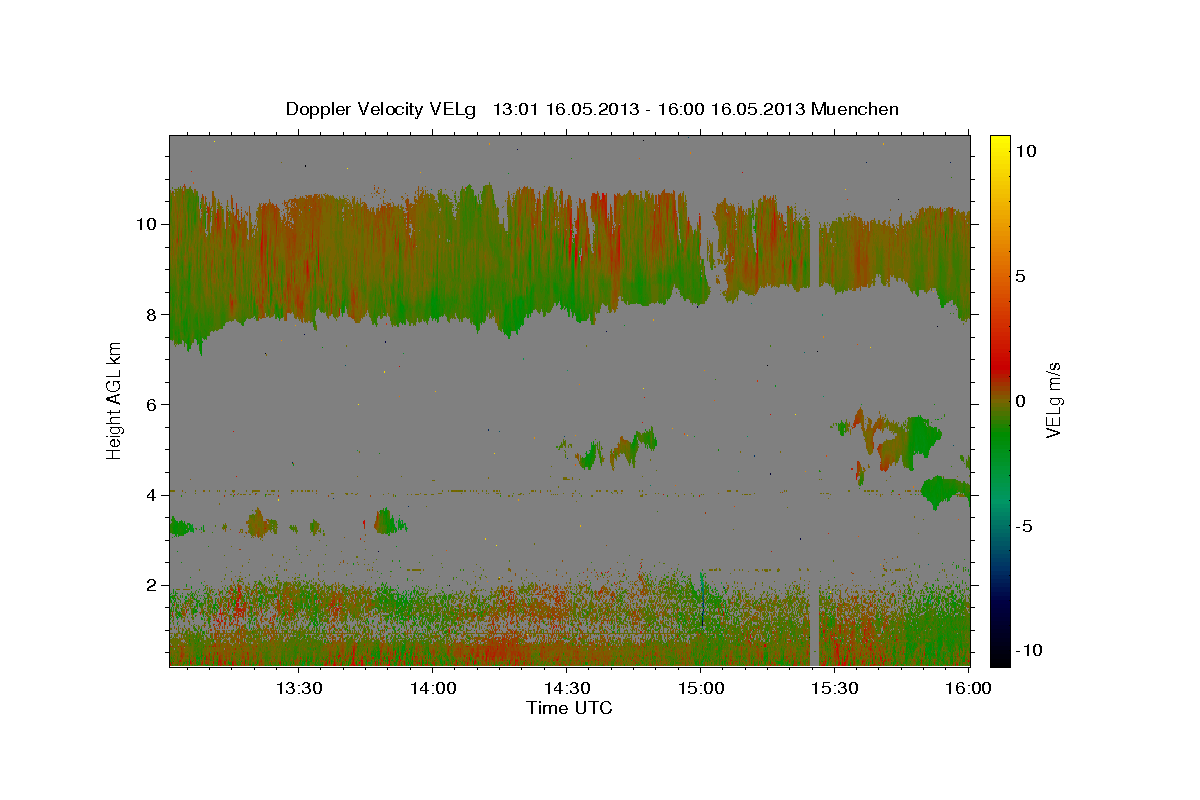Click the colorbar value -10 label
Image resolution: width=1200 pixels, height=800 pixels.
click(1027, 650)
